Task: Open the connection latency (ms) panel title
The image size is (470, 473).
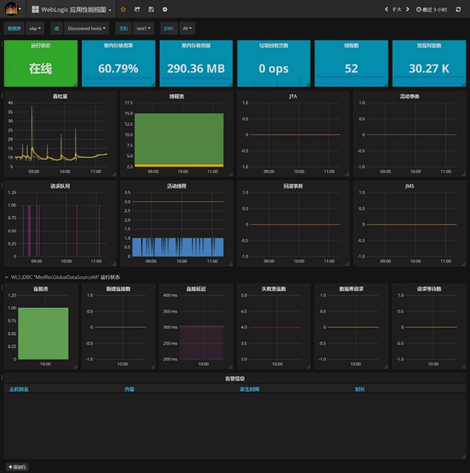Action: (x=196, y=289)
